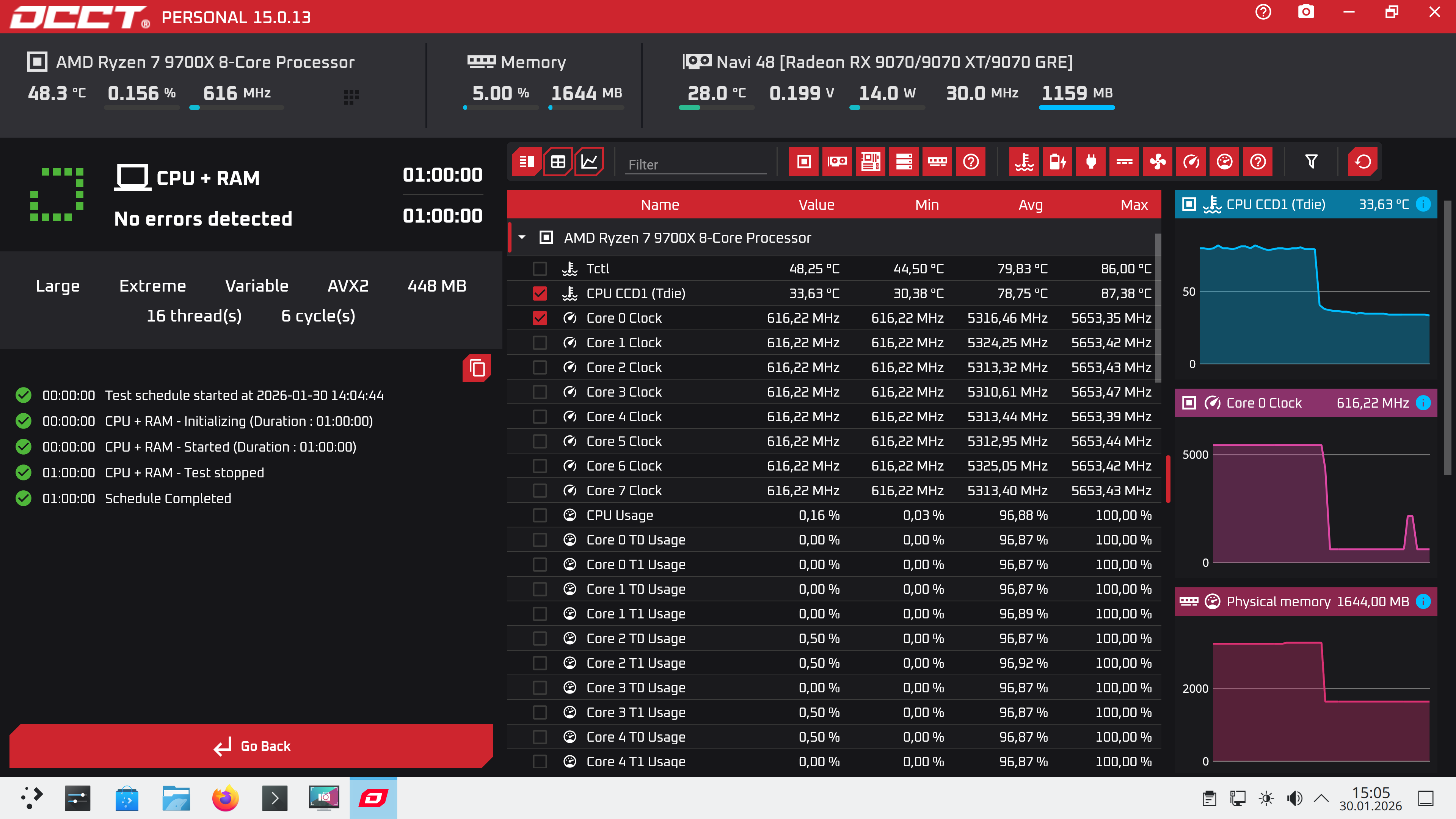Toggle the motherboard sensor category filter
Image resolution: width=1456 pixels, height=819 pixels.
(871, 162)
